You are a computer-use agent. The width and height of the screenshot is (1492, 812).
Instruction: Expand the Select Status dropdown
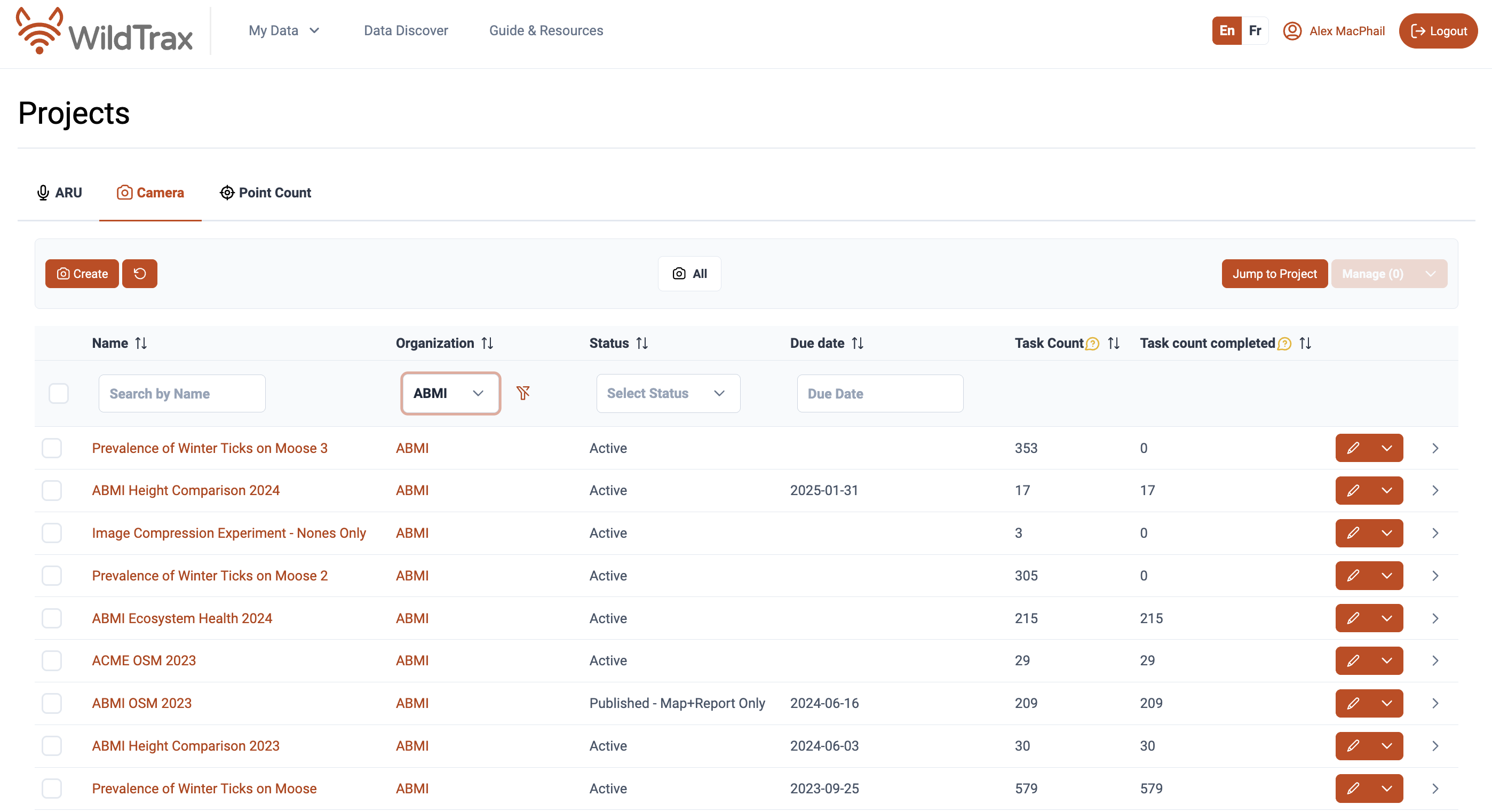668,393
